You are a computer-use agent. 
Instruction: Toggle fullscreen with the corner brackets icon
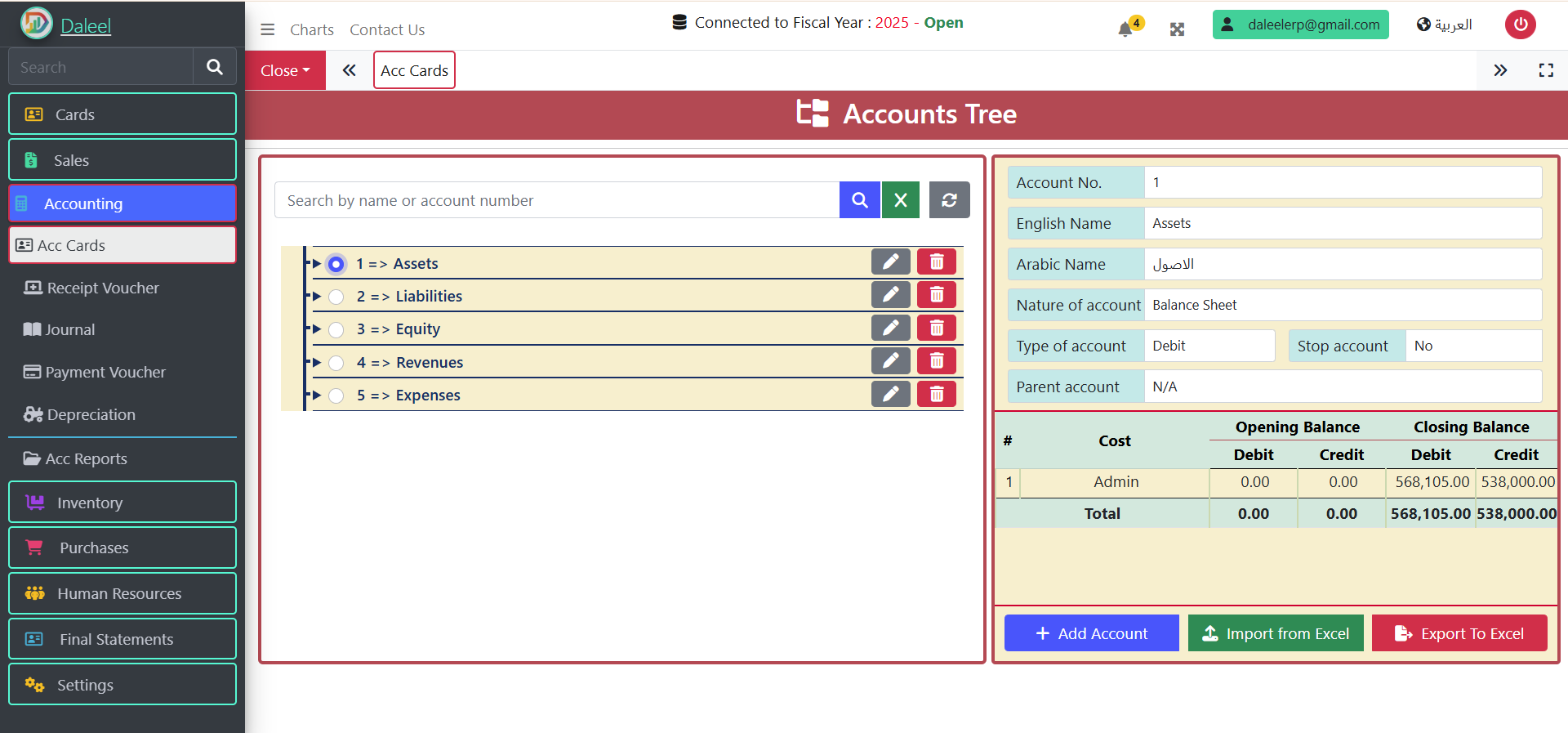click(1546, 70)
